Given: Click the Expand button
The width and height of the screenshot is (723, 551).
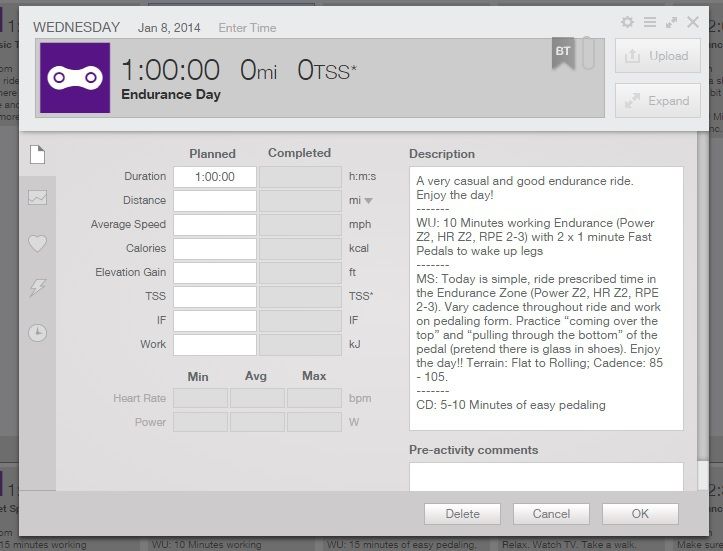Looking at the screenshot, I should [658, 101].
